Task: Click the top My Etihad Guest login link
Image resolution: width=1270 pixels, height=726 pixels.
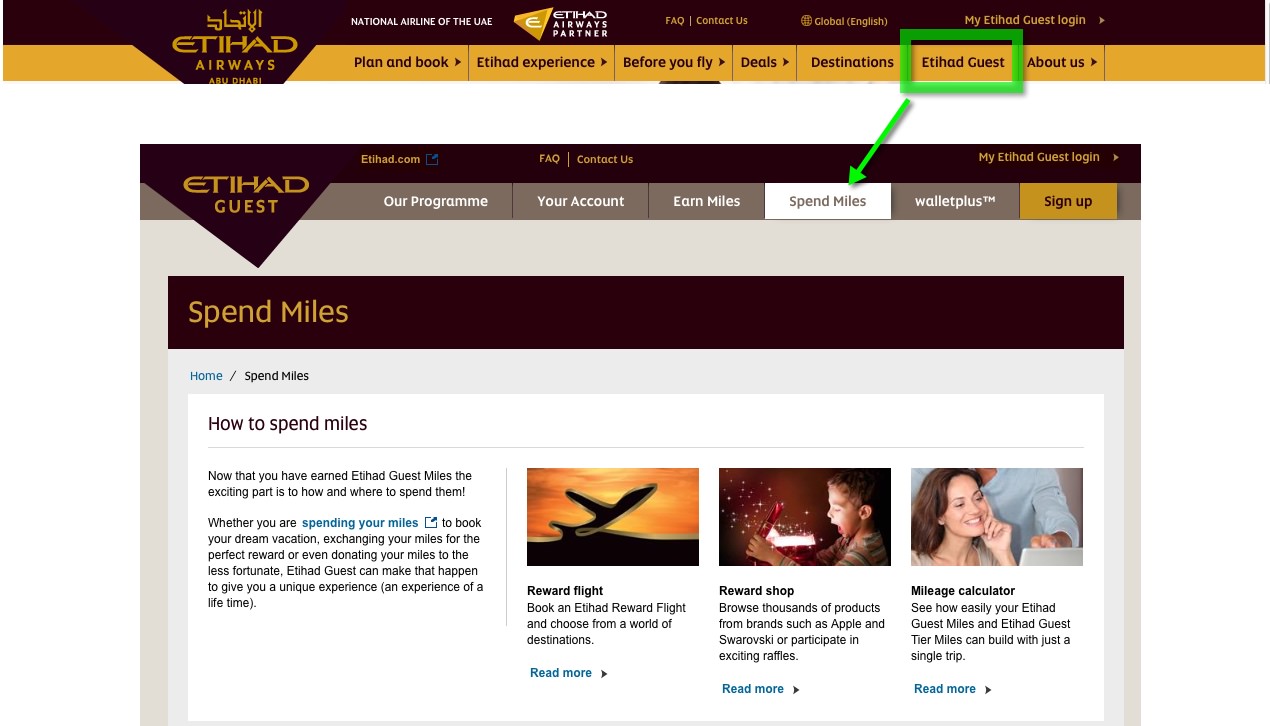Action: (x=1025, y=20)
